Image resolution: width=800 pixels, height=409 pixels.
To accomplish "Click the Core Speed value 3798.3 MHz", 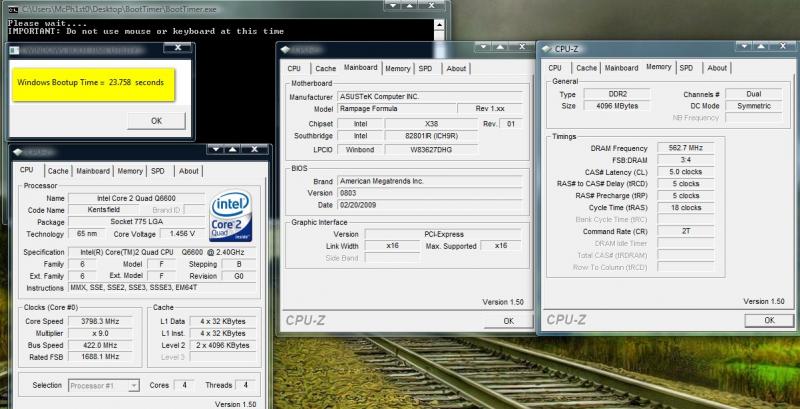I will (x=100, y=321).
